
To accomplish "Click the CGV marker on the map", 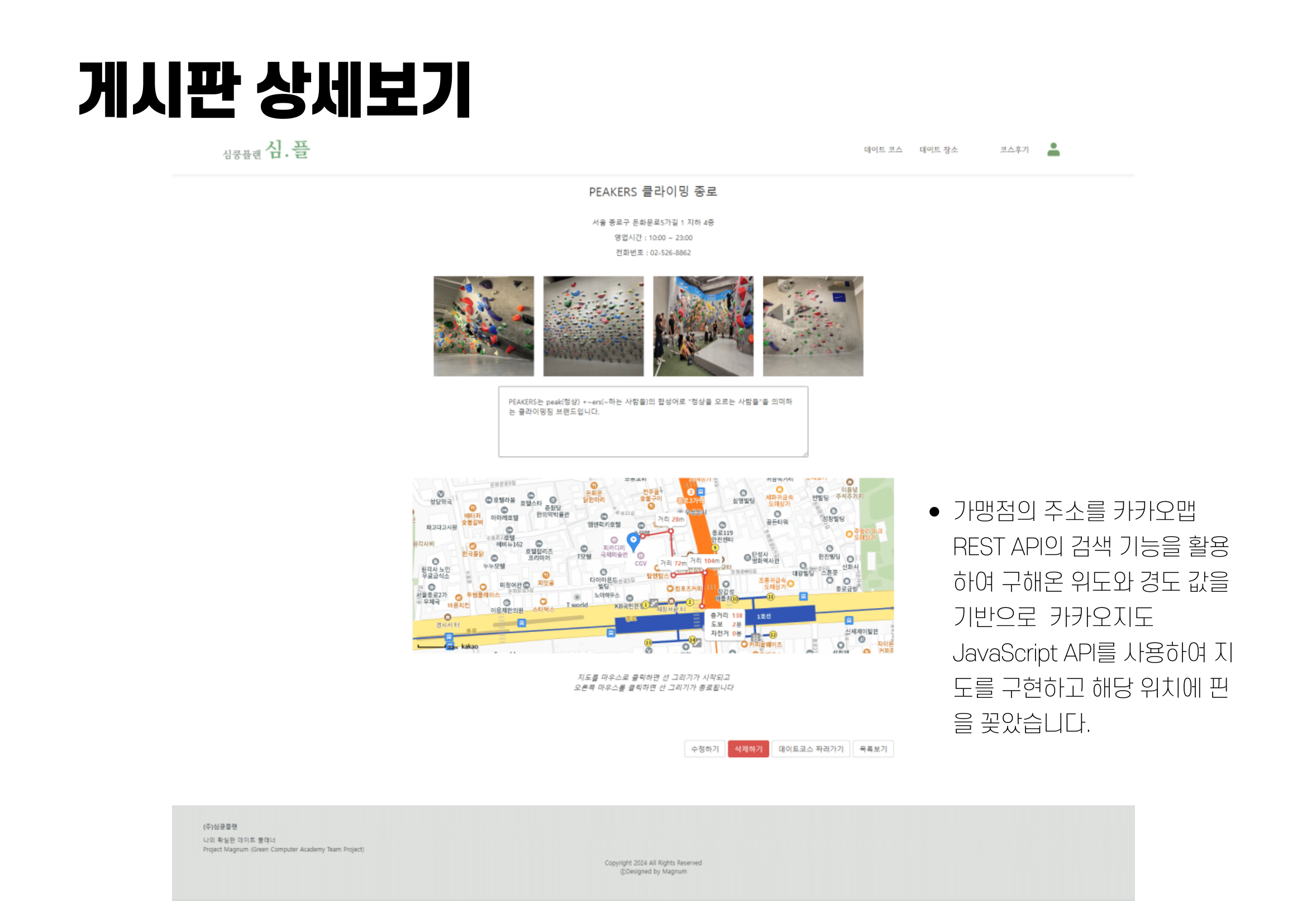I will coord(641,556).
